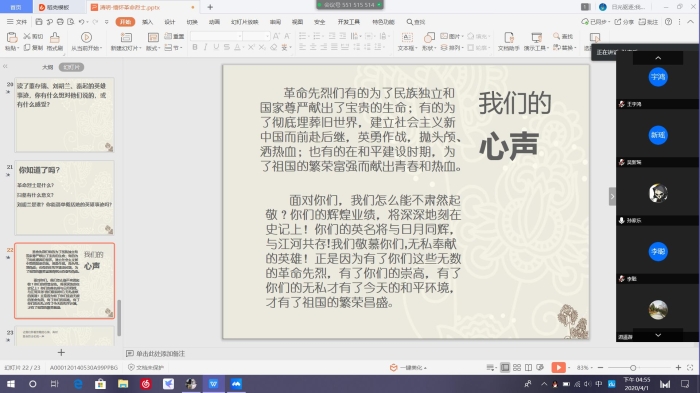
Task: Expand the font name dropdown
Action: coord(240,36)
